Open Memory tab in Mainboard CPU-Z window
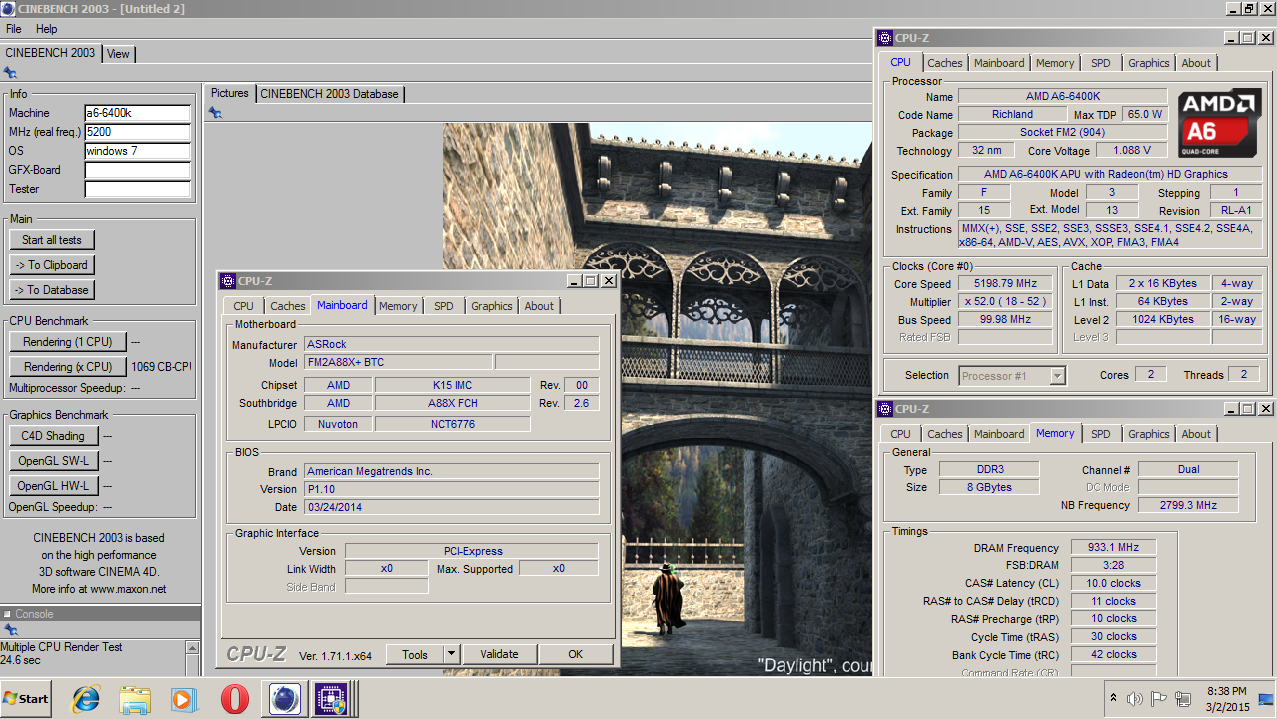This screenshot has width=1277, height=719. (x=398, y=306)
